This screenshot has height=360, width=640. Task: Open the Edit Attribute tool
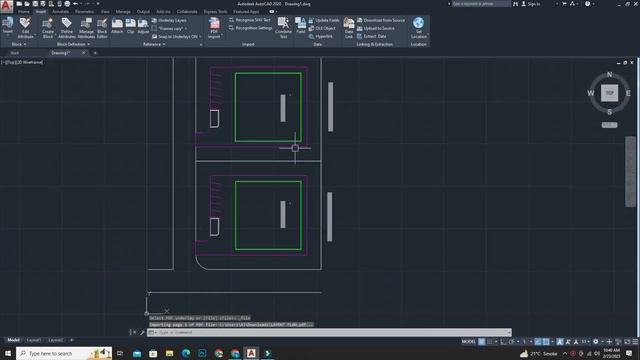pyautogui.click(x=25, y=28)
